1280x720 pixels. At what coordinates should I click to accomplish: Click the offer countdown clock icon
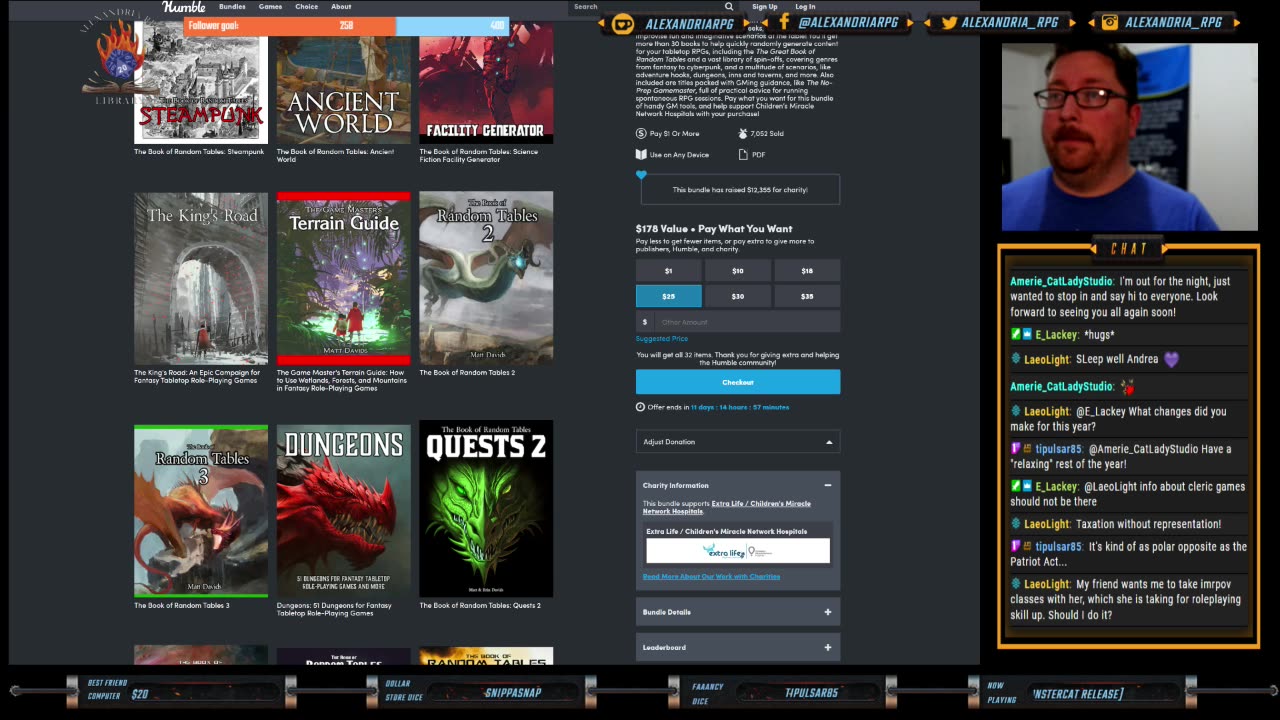pos(640,407)
